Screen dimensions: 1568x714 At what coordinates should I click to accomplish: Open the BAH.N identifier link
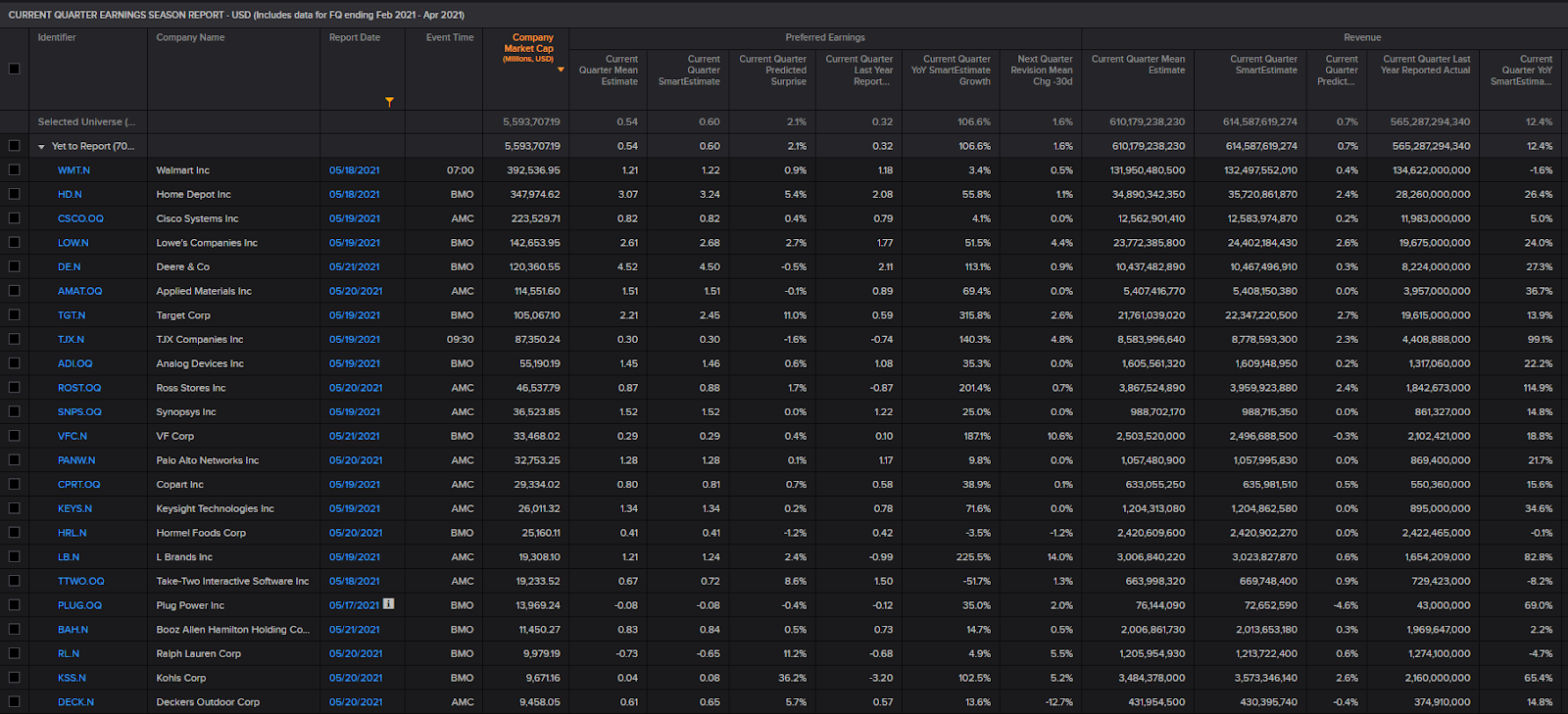[x=73, y=630]
